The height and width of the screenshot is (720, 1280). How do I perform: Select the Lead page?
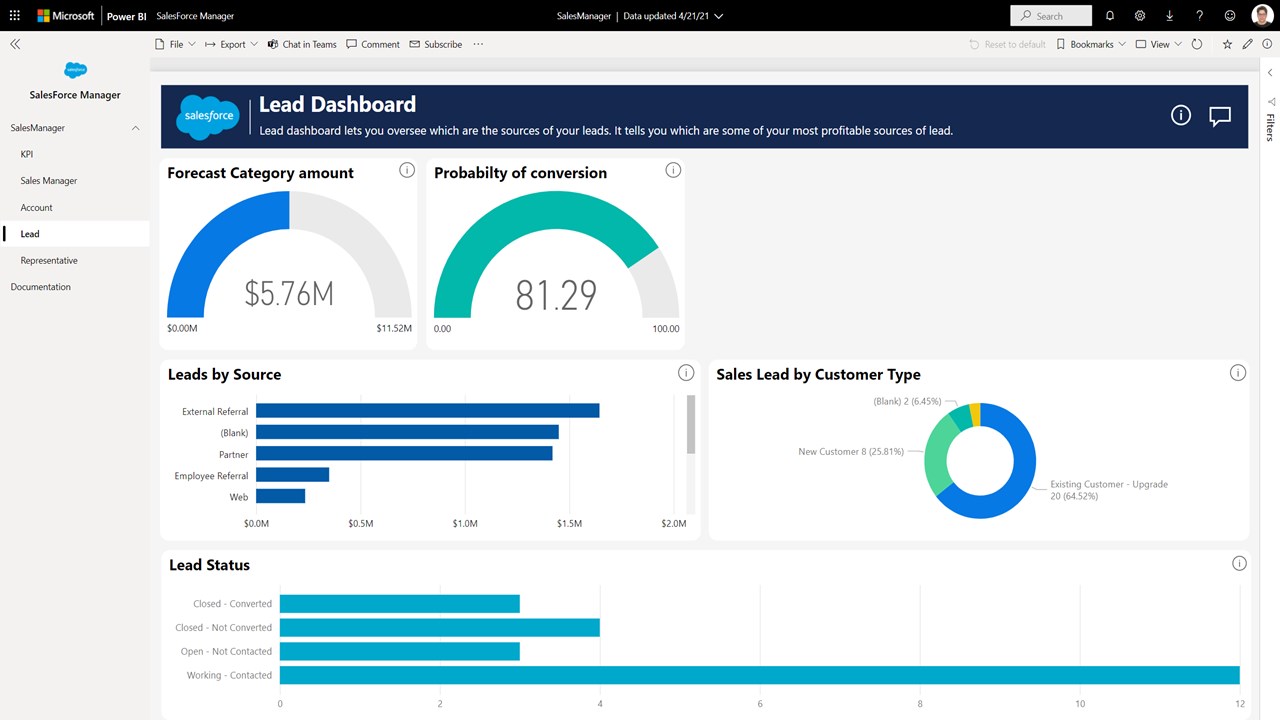(75, 234)
